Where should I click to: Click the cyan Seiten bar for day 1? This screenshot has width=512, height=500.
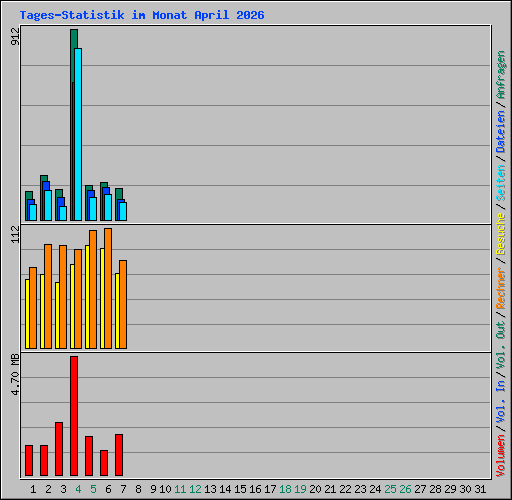33,212
